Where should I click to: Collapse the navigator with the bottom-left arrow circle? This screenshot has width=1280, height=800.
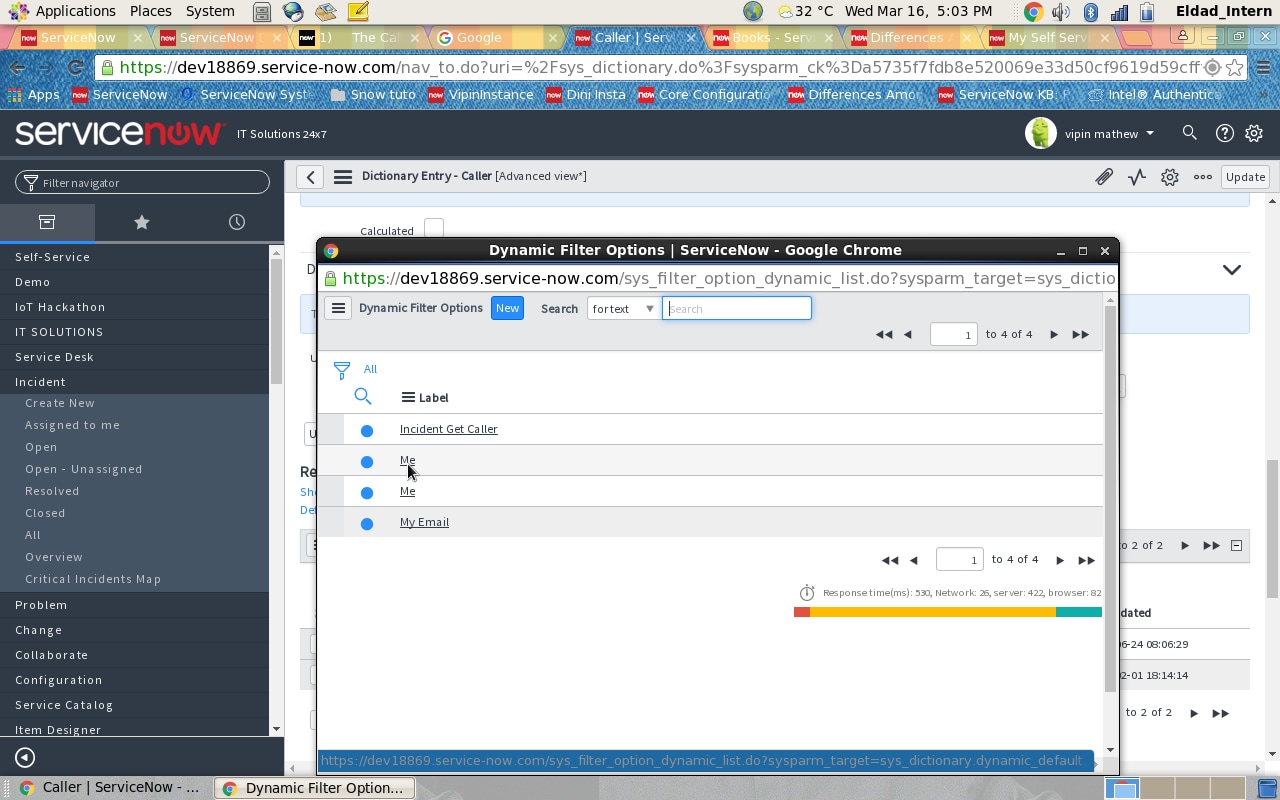tap(25, 758)
